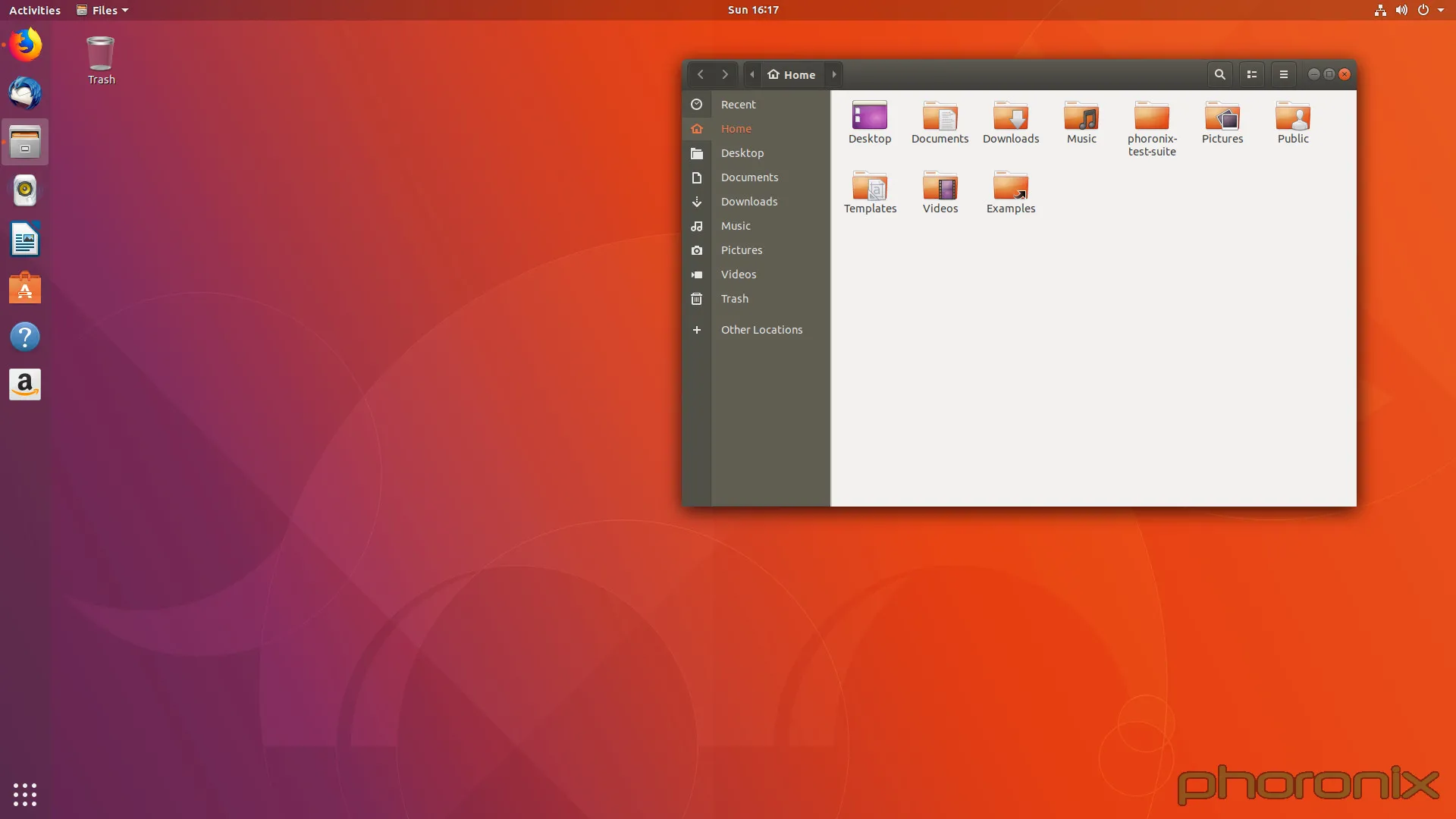Open the power system menu arrow

click(x=1441, y=10)
